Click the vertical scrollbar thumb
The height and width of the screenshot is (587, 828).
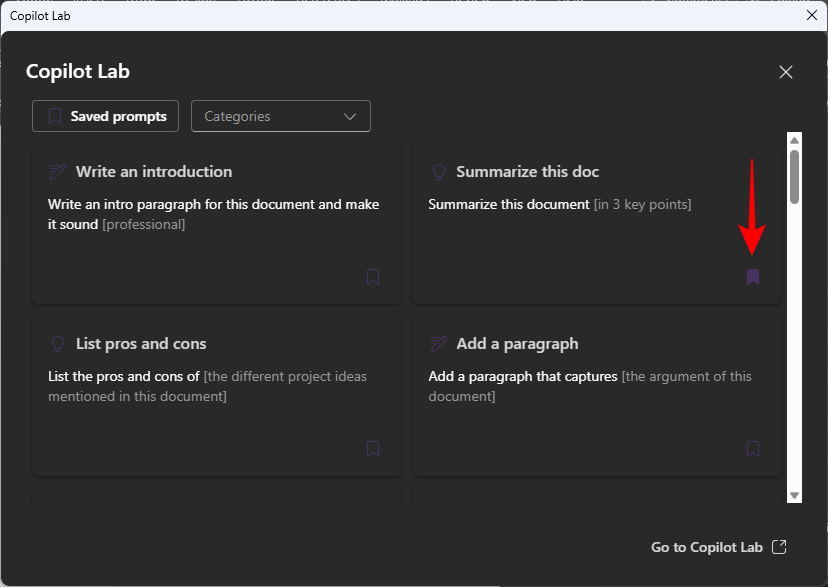(794, 177)
